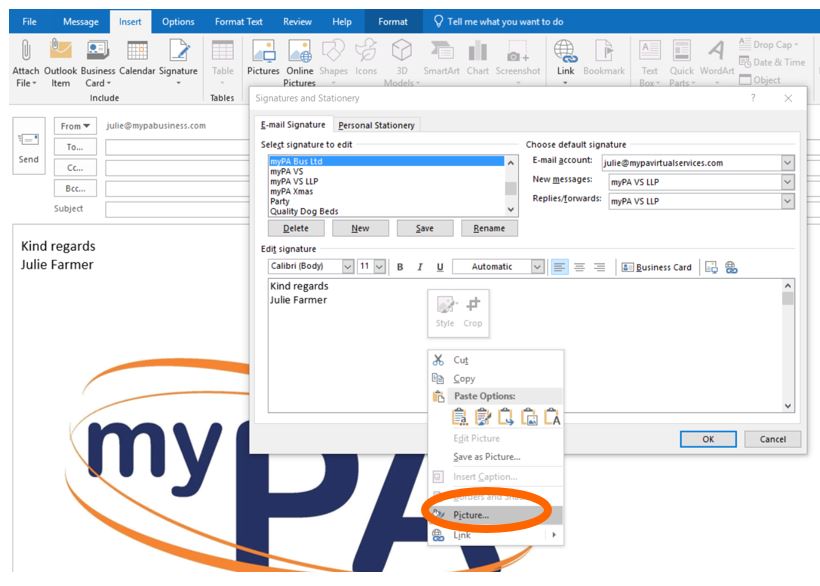Select myPA Xmas in signature list
Viewport: 820px width, 586px height.
[291, 191]
